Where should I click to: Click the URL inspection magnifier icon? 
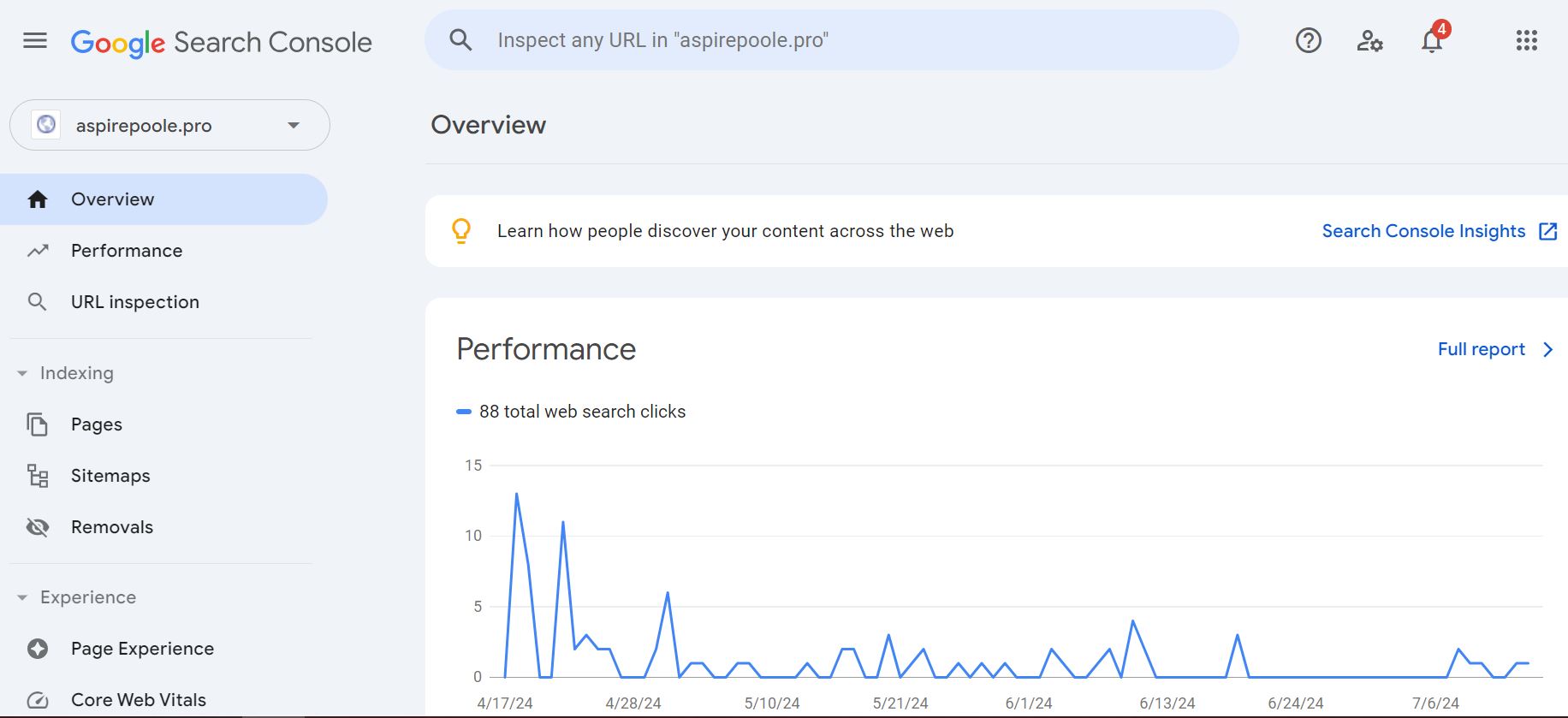pos(37,302)
